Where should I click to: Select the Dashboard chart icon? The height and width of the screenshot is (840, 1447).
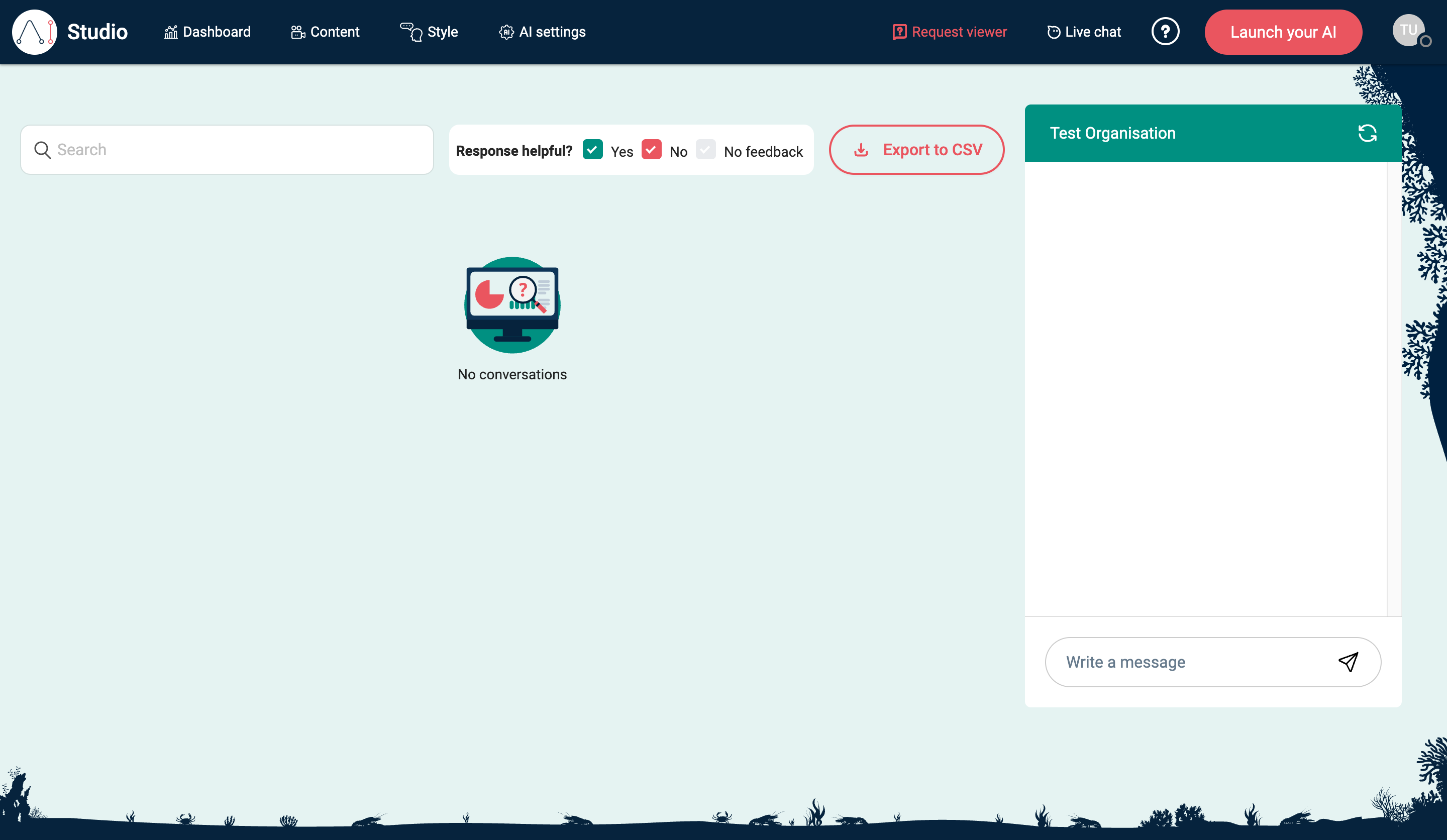coord(170,32)
